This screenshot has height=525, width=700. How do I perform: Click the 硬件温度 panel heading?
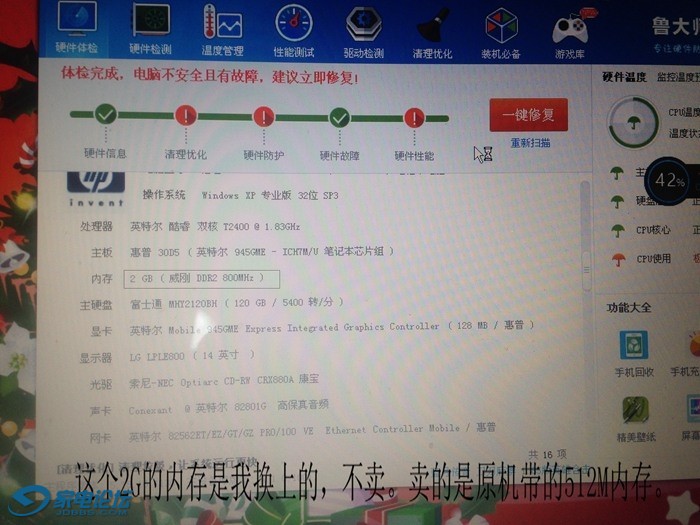tap(624, 77)
